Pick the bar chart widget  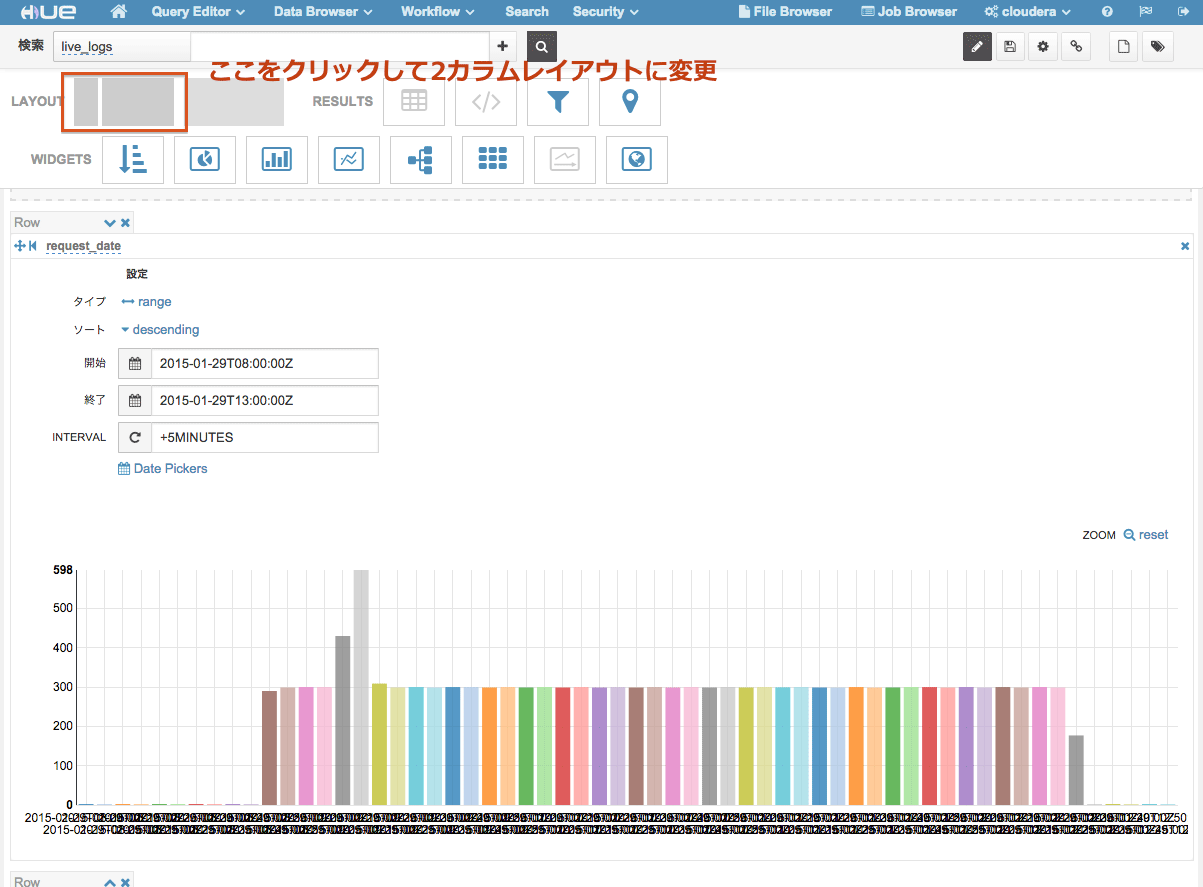[x=277, y=159]
